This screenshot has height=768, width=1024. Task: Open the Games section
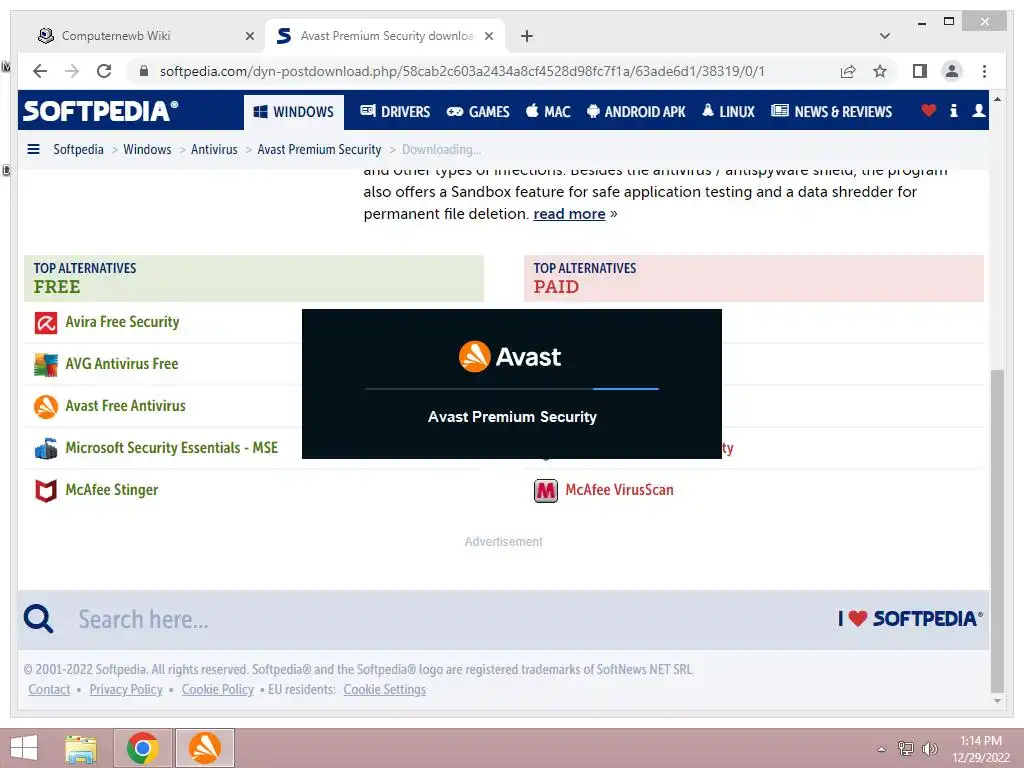click(477, 112)
